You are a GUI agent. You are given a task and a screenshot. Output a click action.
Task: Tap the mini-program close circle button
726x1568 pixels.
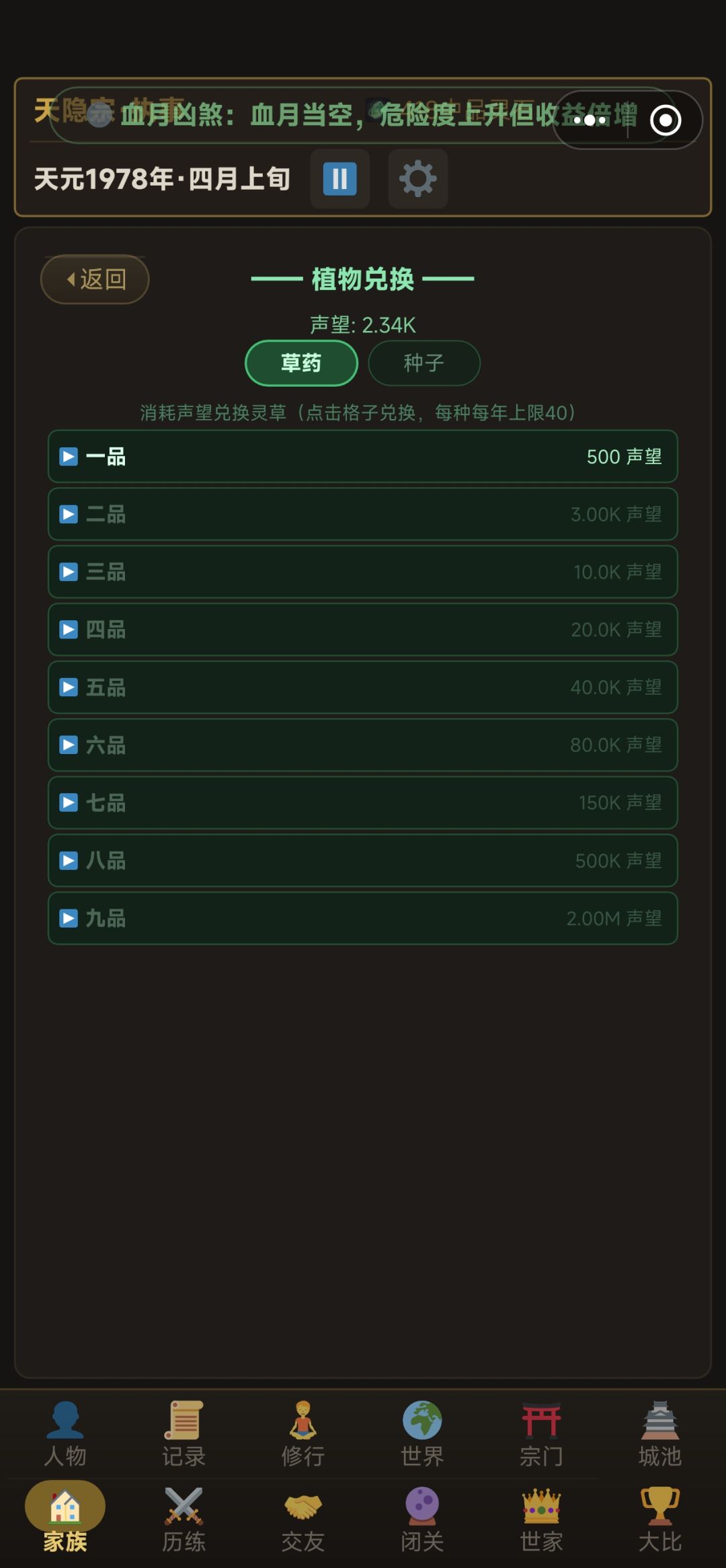tap(665, 120)
